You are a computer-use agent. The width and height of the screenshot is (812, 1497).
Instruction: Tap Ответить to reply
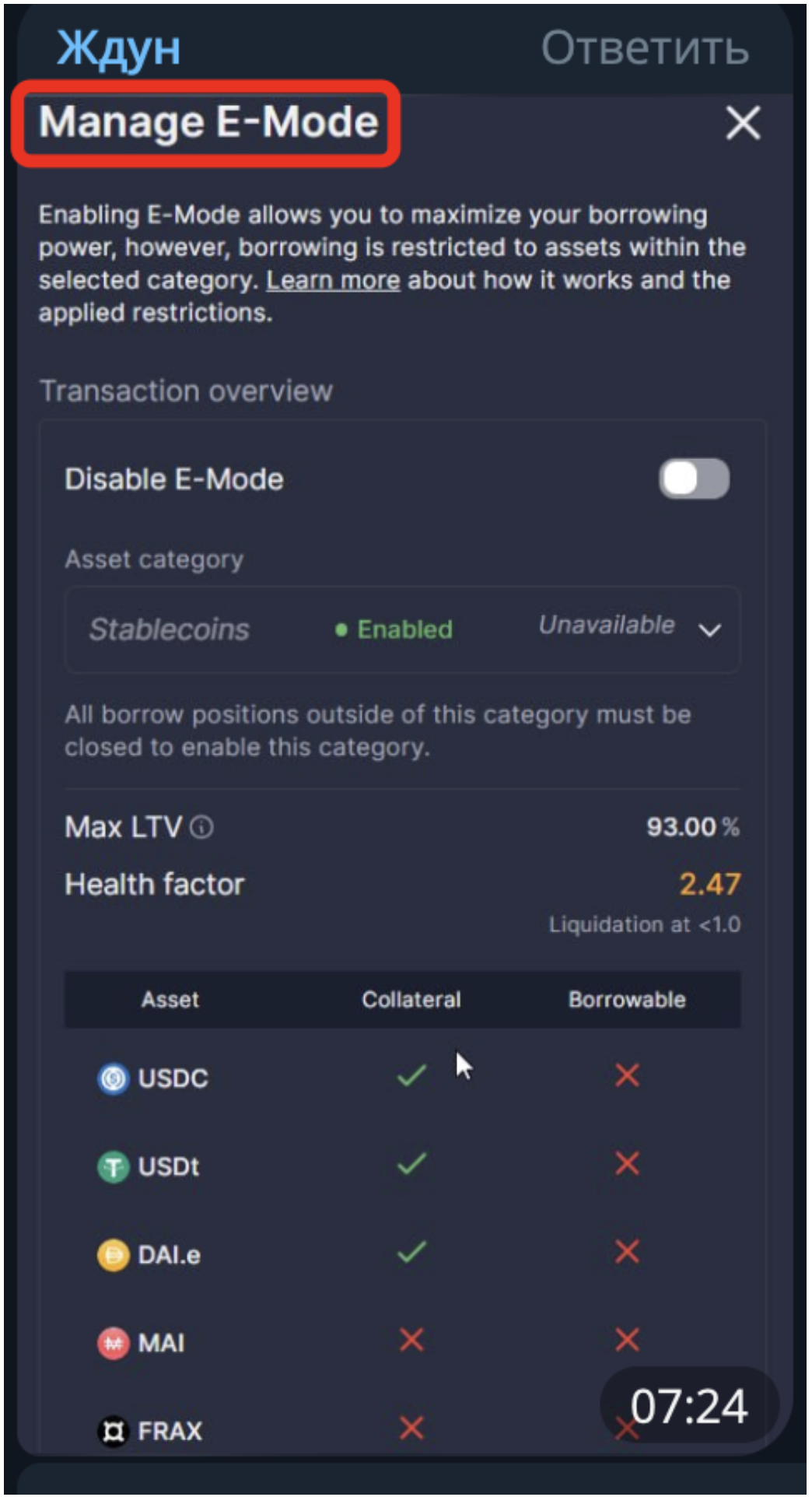[645, 48]
